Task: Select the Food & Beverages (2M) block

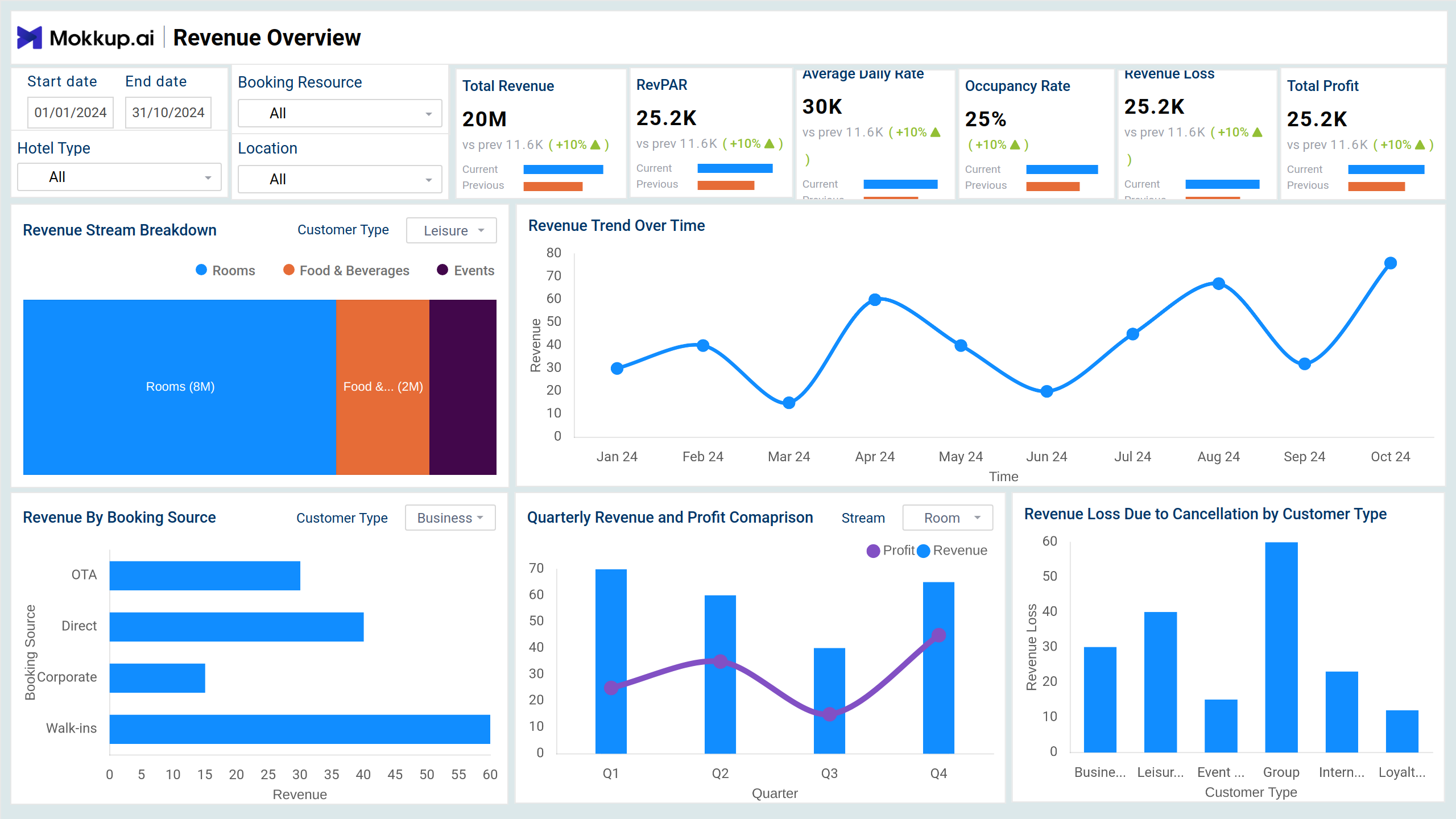Action: coord(383,387)
